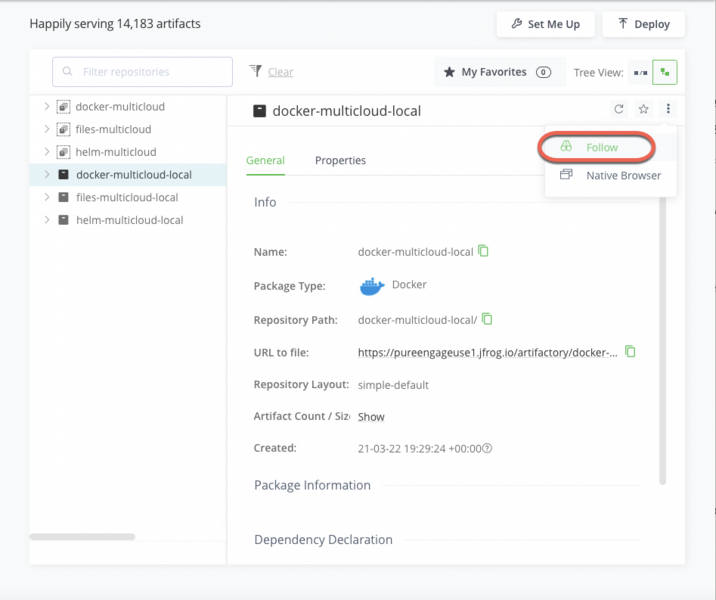
Task: Expand the files-multicloud virtual repository
Action: pos(47,129)
